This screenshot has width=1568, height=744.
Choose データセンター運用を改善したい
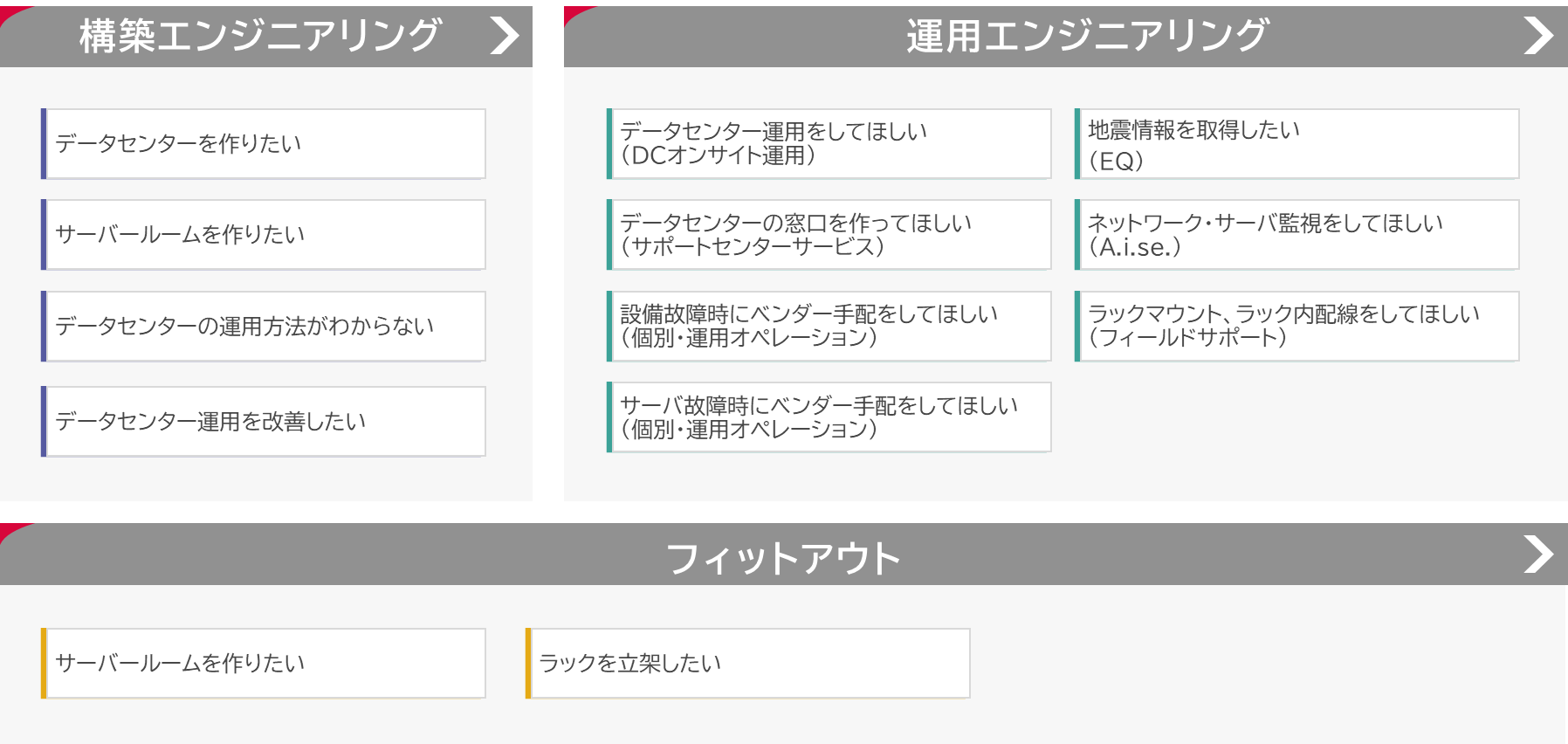(x=264, y=422)
